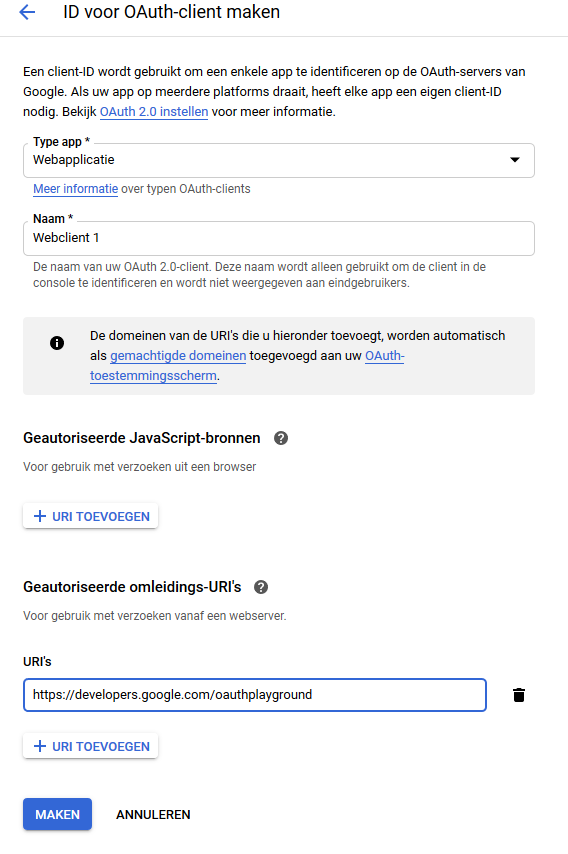Open help for Geautoriseerde omleidings-URI's

(261, 587)
